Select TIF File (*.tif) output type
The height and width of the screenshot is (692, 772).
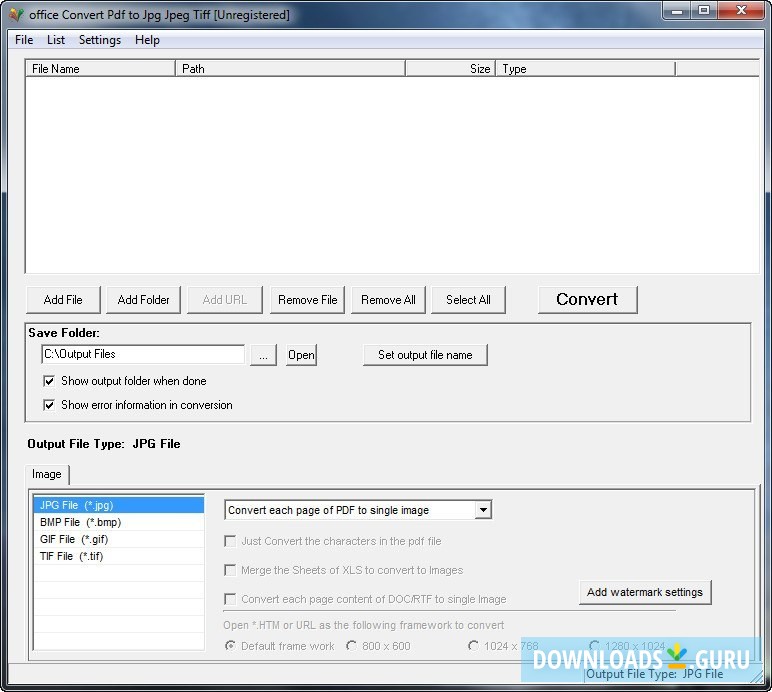click(x=119, y=556)
